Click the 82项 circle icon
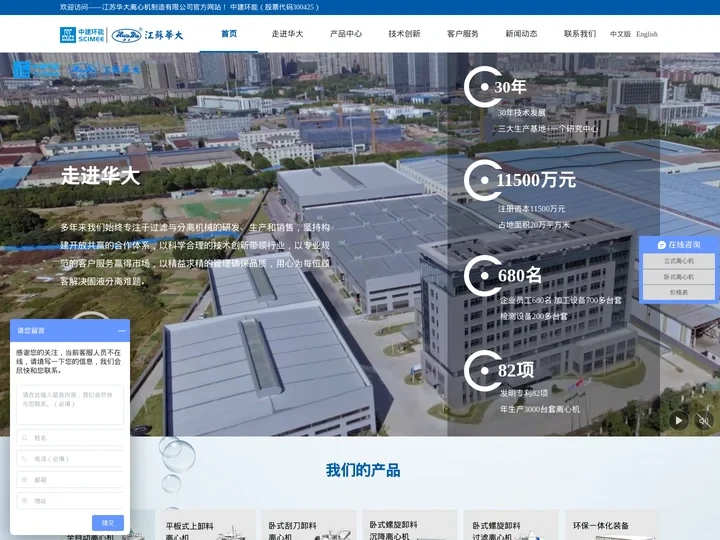 point(483,370)
